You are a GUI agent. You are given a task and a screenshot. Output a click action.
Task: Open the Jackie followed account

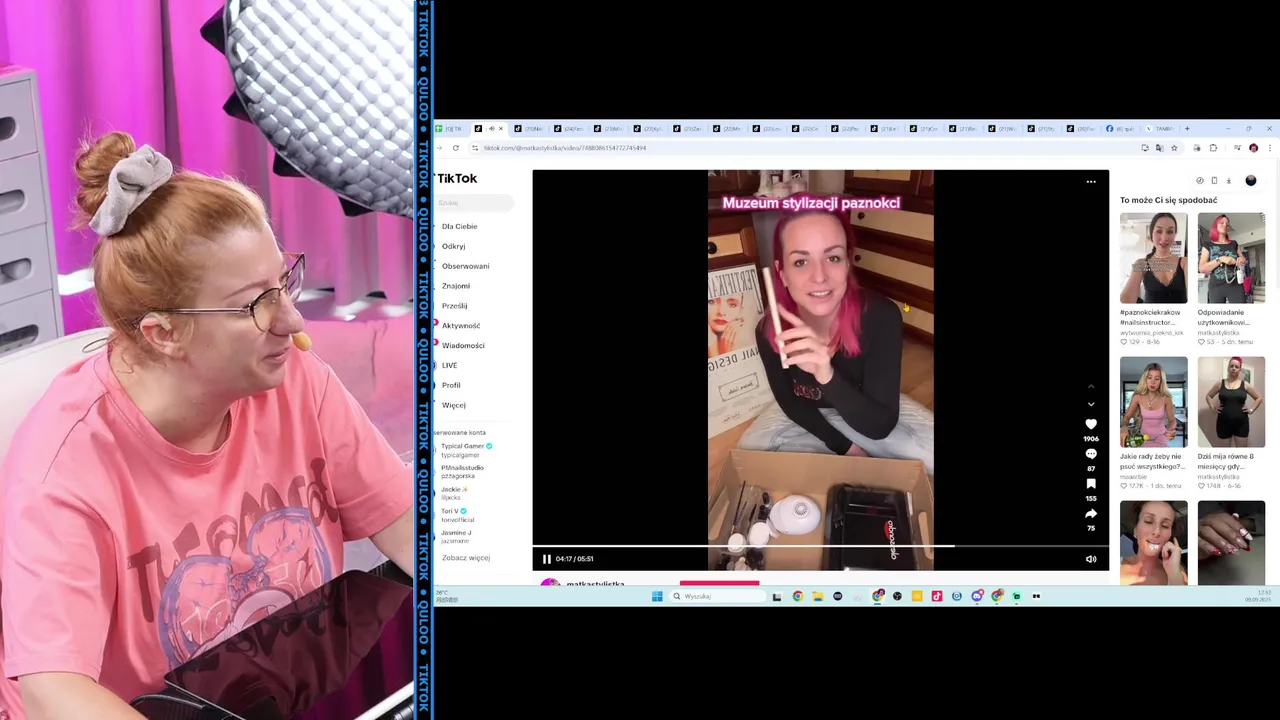[x=455, y=493]
